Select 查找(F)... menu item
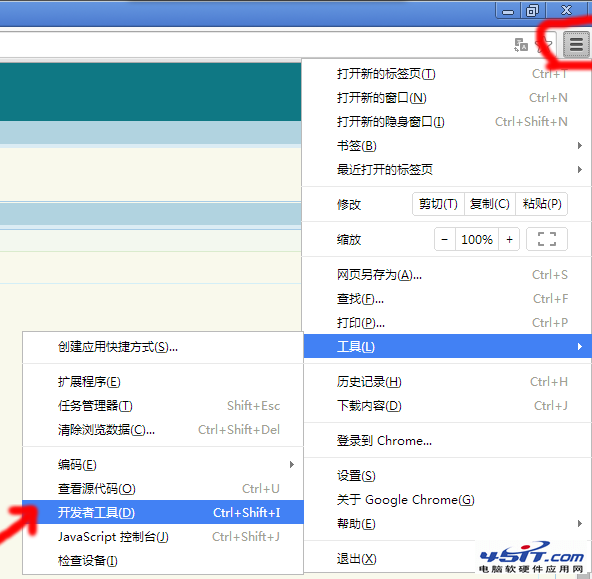This screenshot has height=579, width=592. tap(447, 299)
